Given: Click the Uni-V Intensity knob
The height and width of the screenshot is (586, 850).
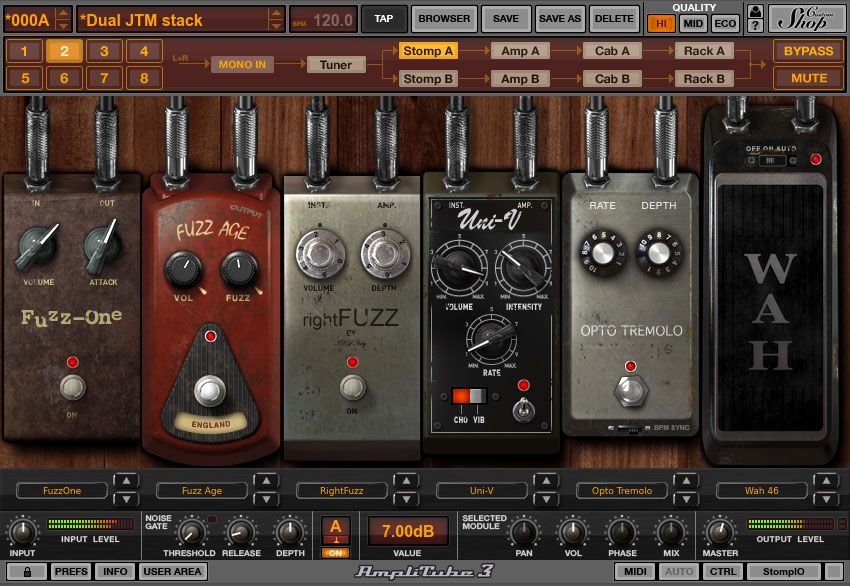Looking at the screenshot, I should pos(523,268).
